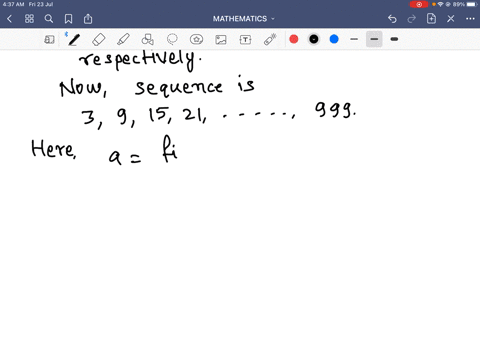
Task: Choose the black pen color
Action: pos(314,39)
